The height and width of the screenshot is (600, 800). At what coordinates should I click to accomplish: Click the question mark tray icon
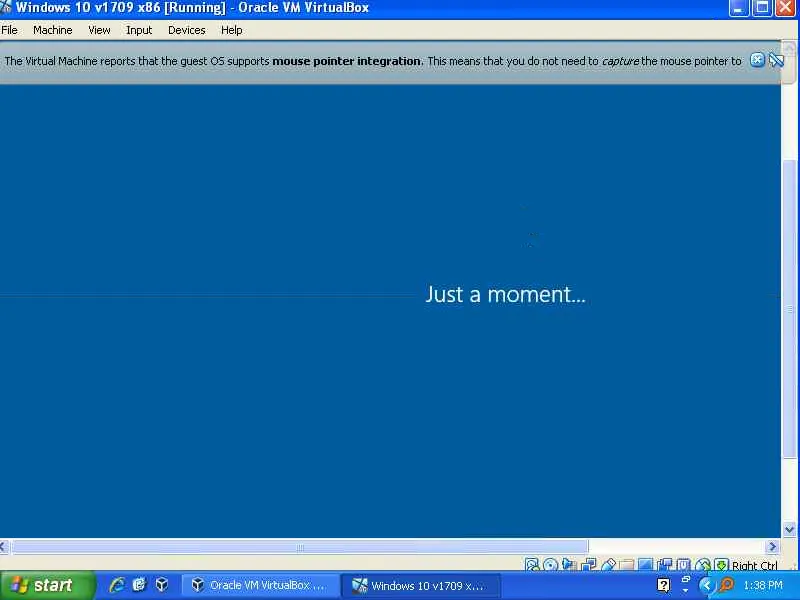click(x=663, y=586)
